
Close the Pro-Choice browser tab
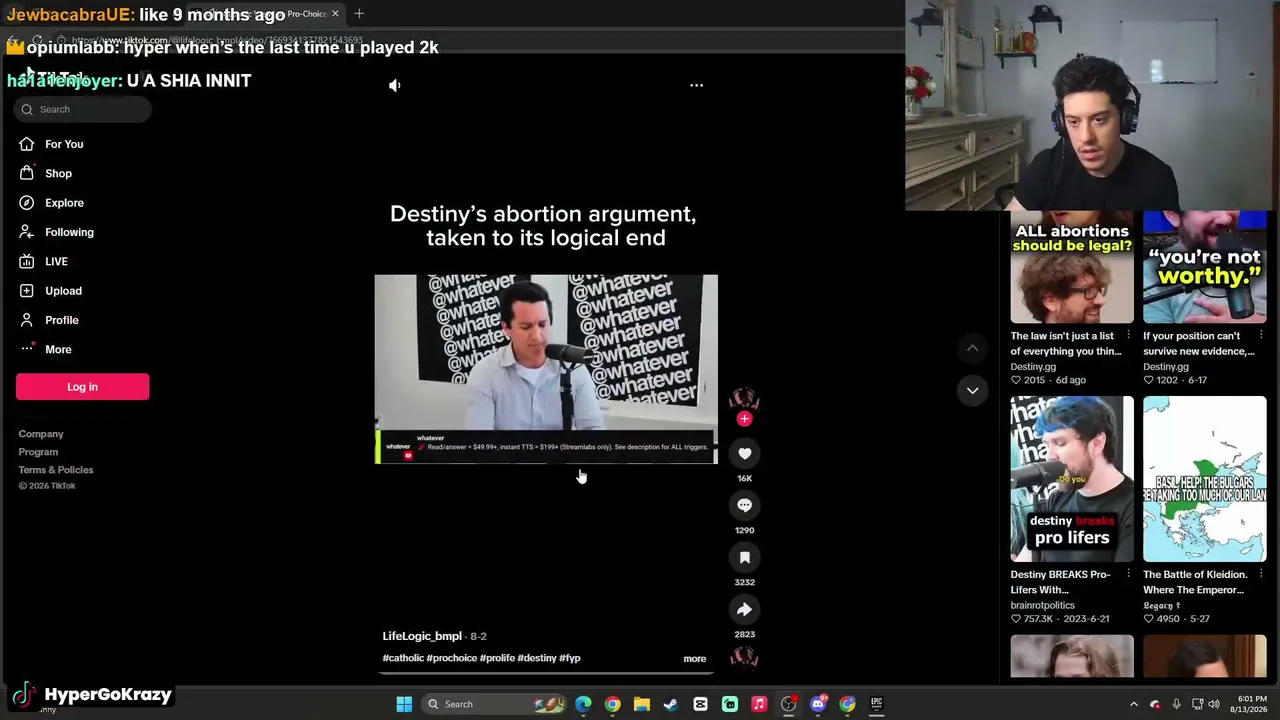point(335,14)
